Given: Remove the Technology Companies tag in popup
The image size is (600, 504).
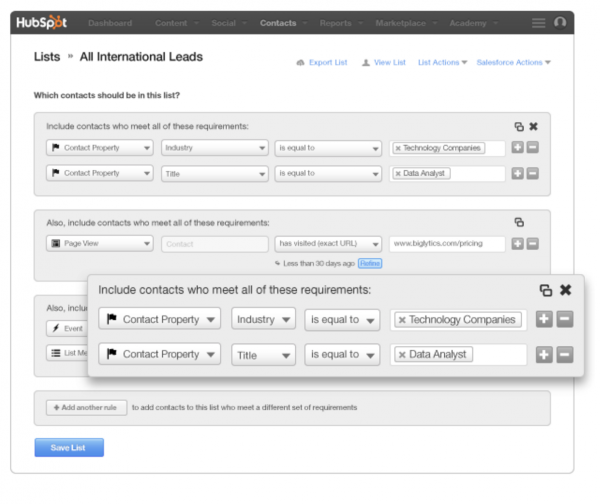Looking at the screenshot, I should (x=402, y=320).
